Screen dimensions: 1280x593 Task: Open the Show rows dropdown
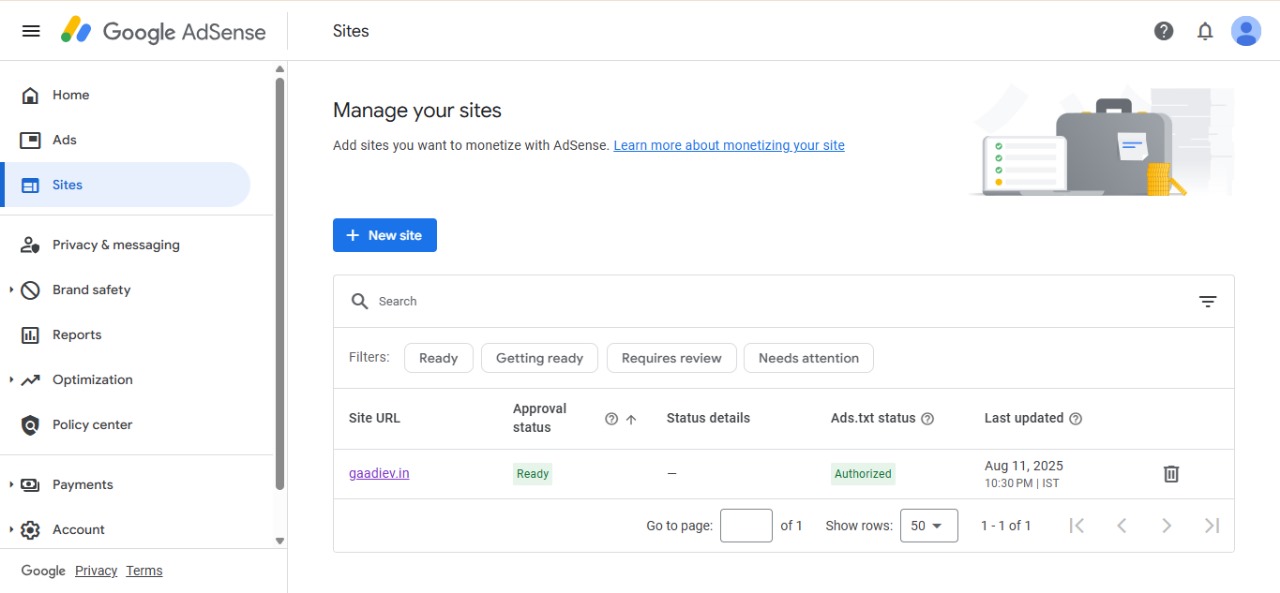point(928,526)
